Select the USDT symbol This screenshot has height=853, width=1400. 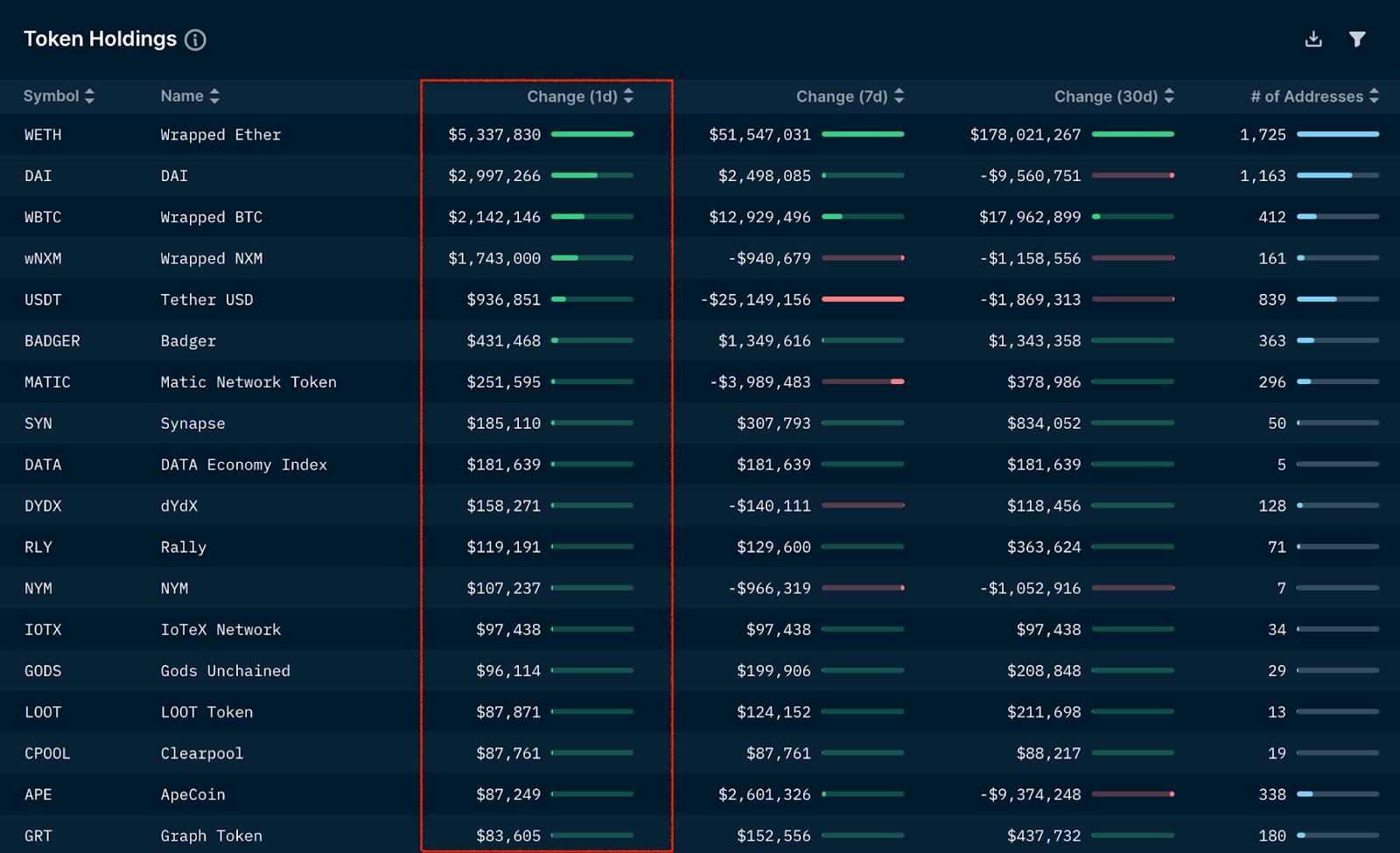43,299
